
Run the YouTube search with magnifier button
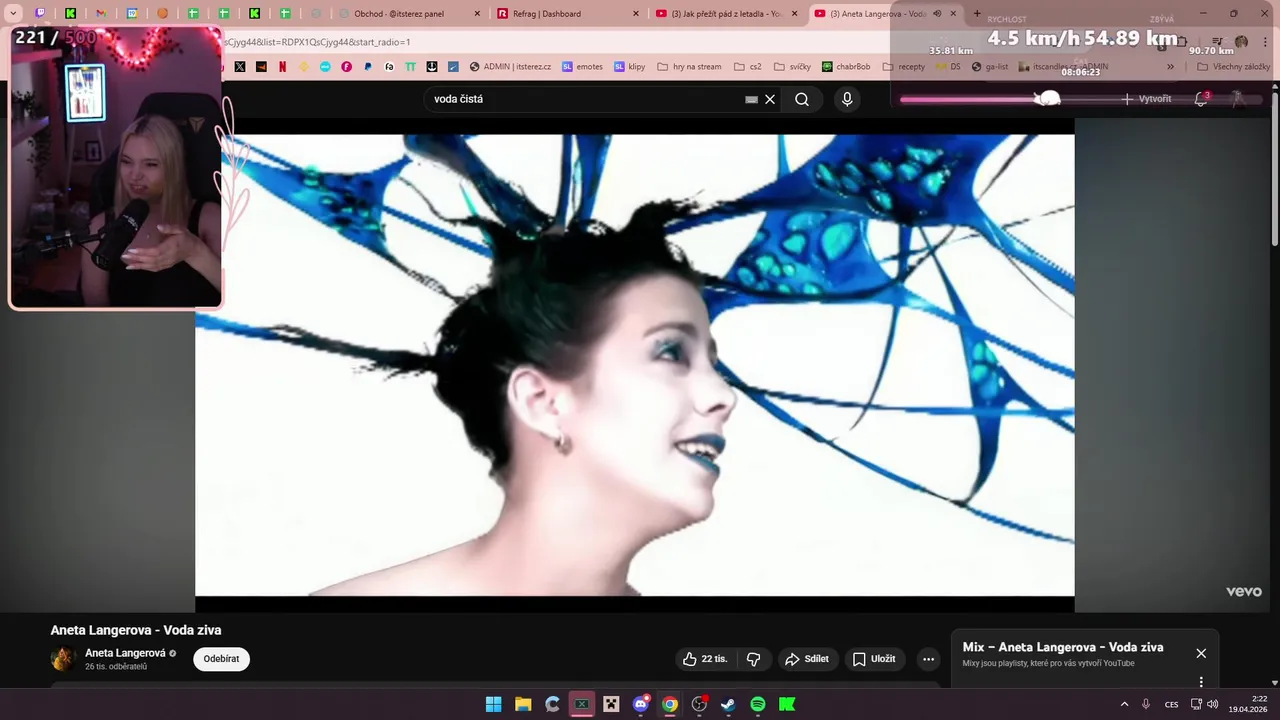802,99
